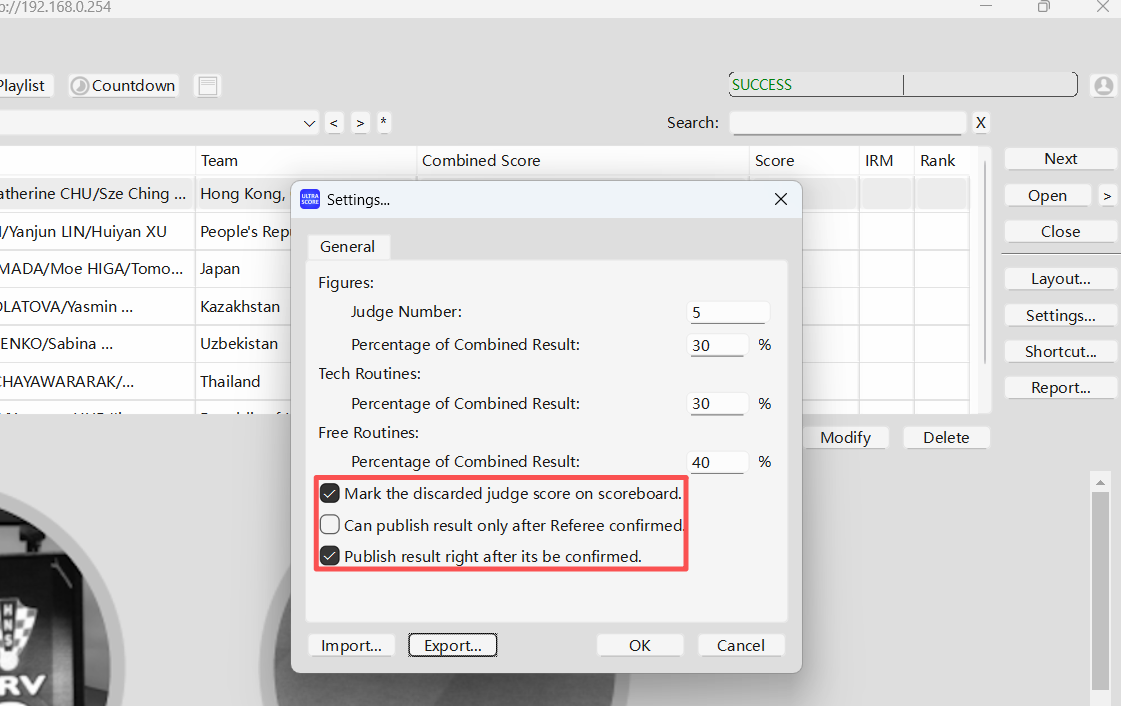Click the SUCCESS status progress bar
The height and width of the screenshot is (706, 1121).
903,84
